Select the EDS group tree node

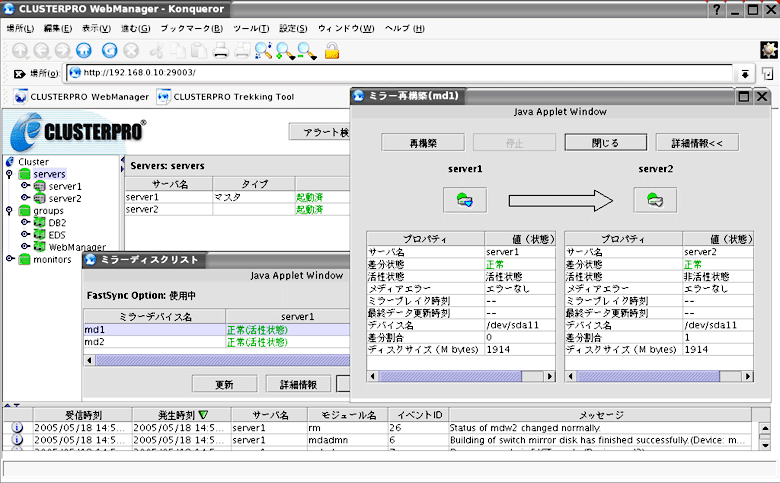point(57,235)
